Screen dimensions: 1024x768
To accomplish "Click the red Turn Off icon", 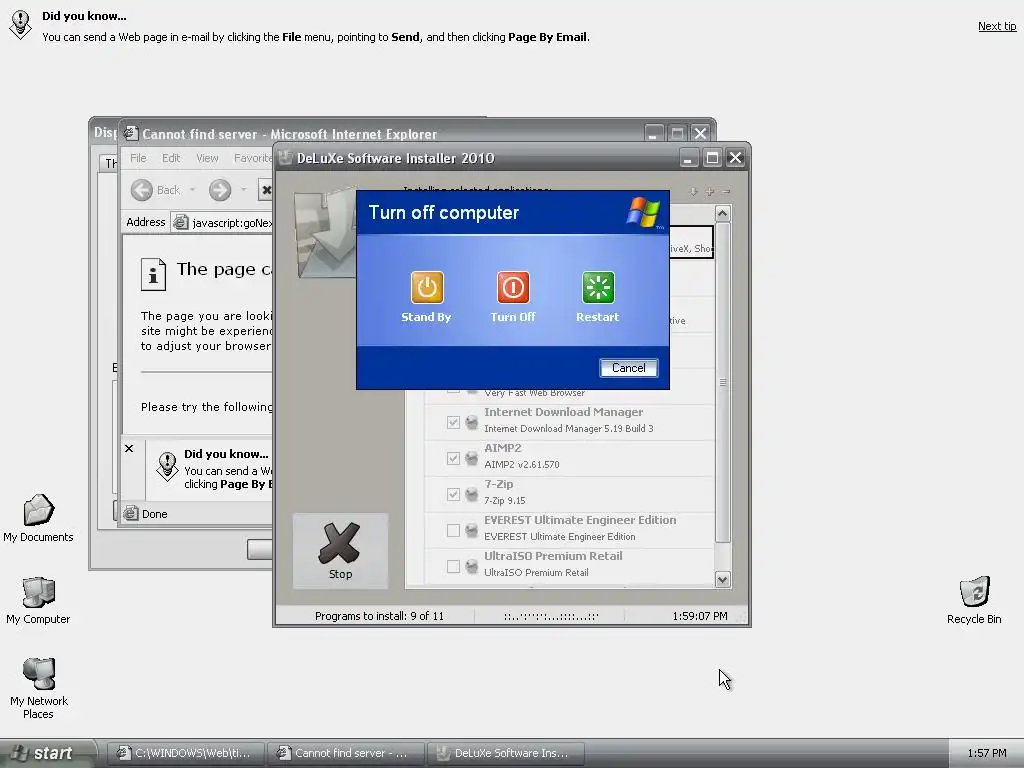I will [x=513, y=287].
